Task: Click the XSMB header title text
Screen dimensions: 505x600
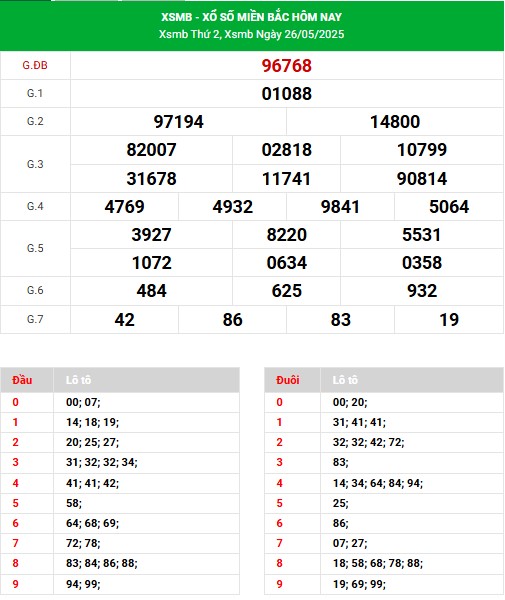Action: [x=251, y=17]
